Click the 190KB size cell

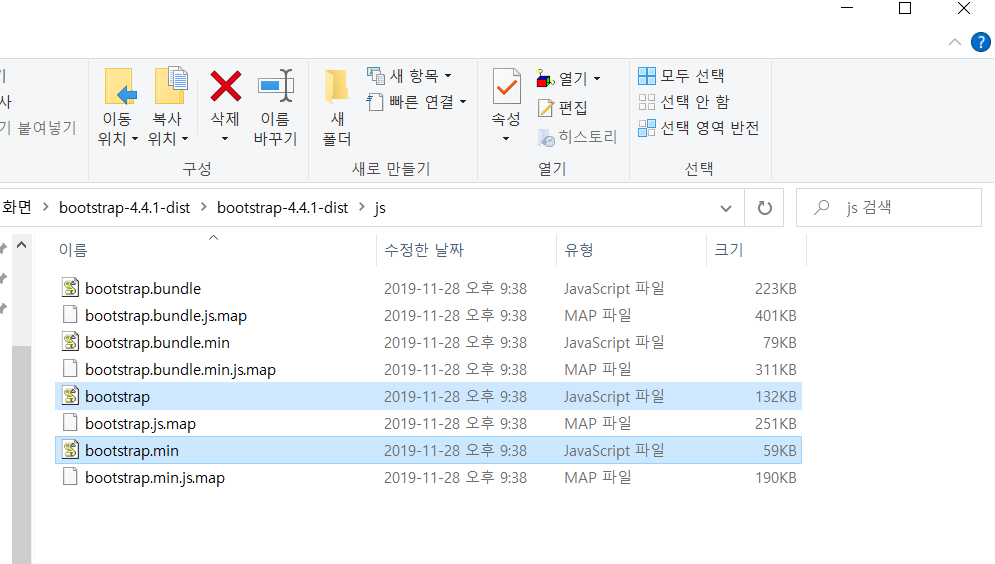[x=775, y=478]
